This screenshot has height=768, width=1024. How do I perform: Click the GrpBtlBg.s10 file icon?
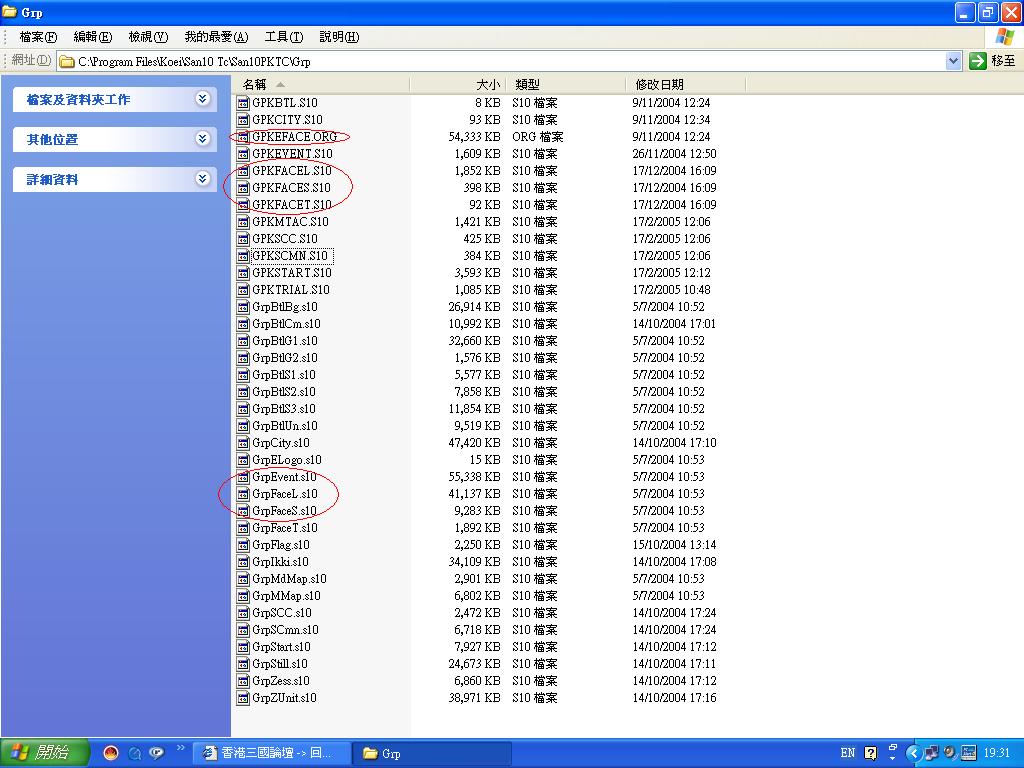[243, 306]
